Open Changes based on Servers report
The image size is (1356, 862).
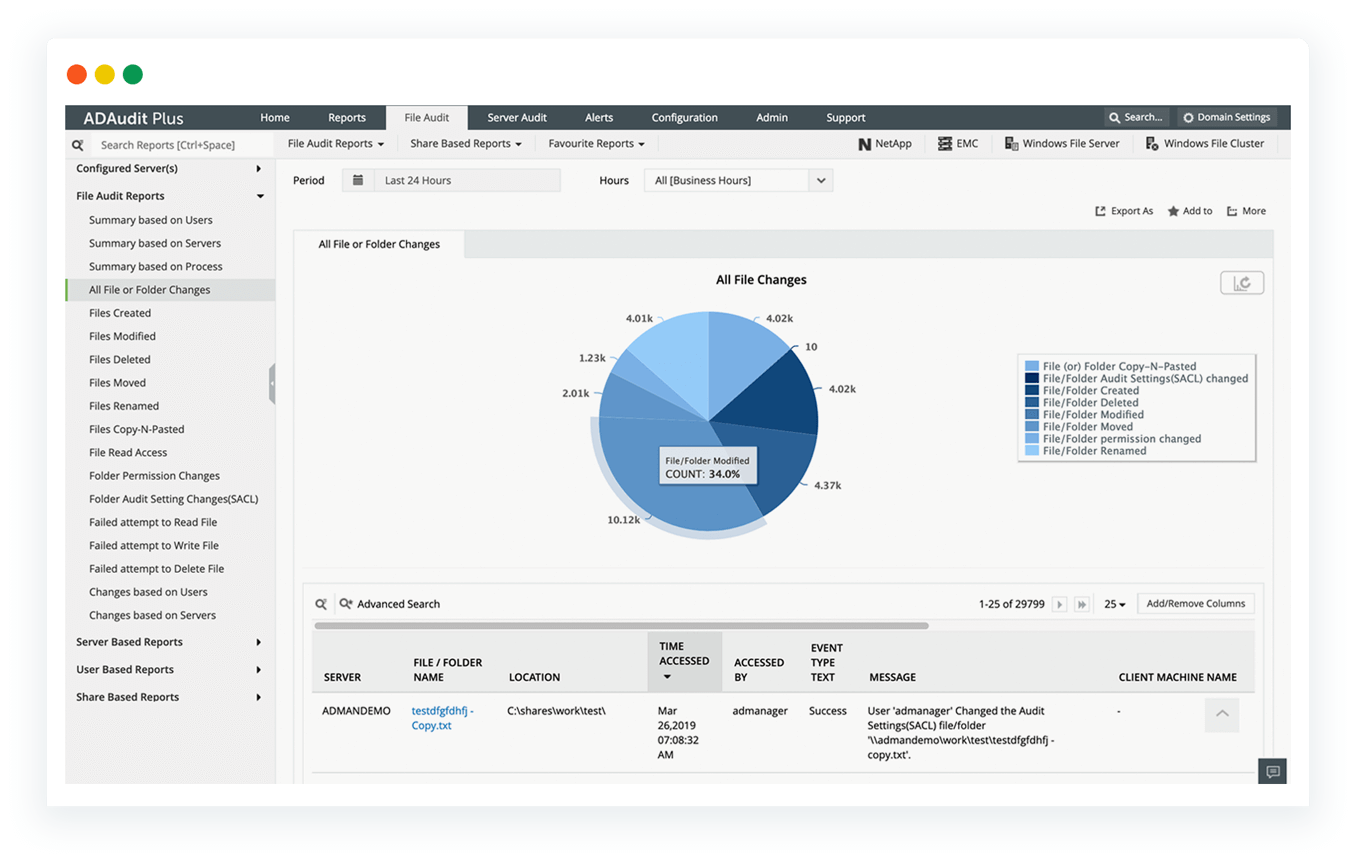coord(152,616)
